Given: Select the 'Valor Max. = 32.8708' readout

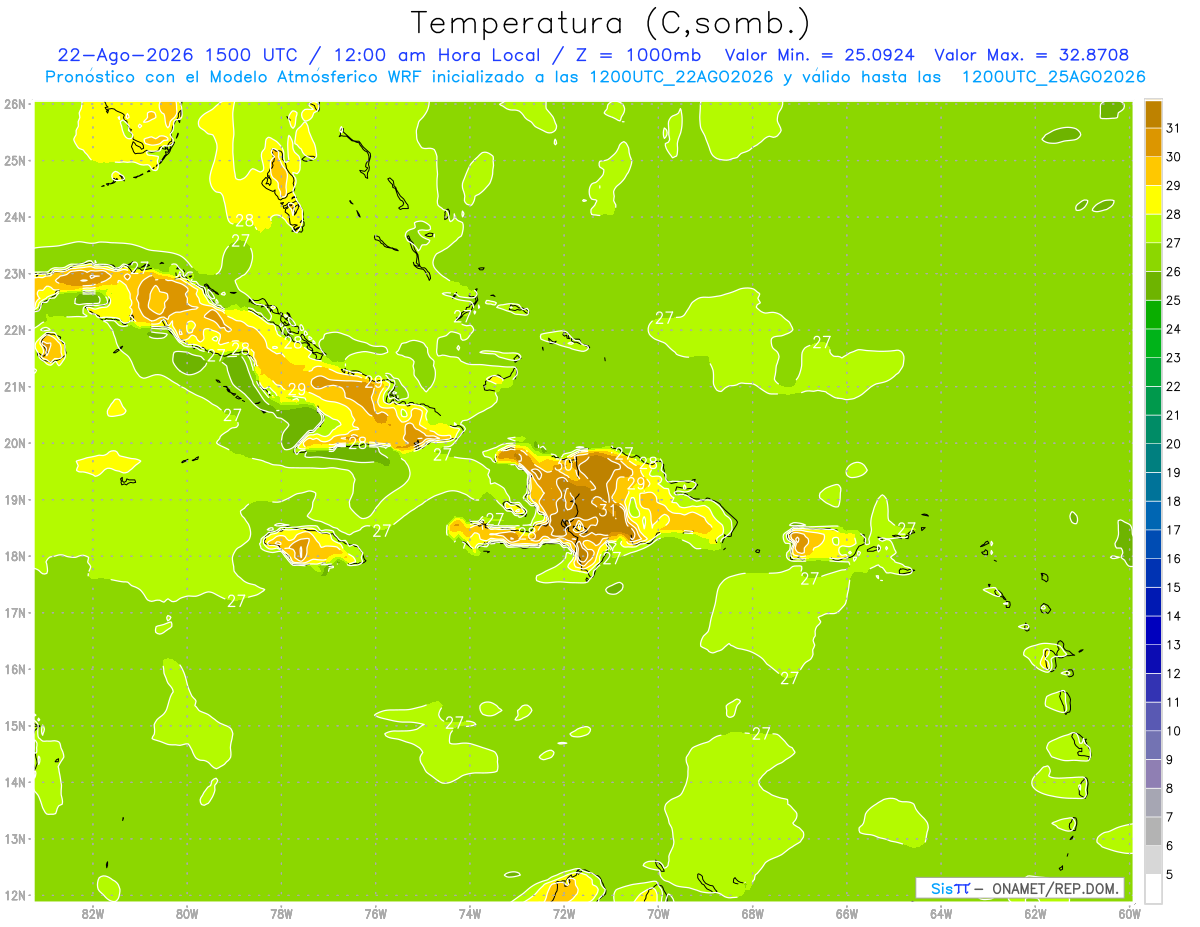Looking at the screenshot, I should coord(1031,55).
